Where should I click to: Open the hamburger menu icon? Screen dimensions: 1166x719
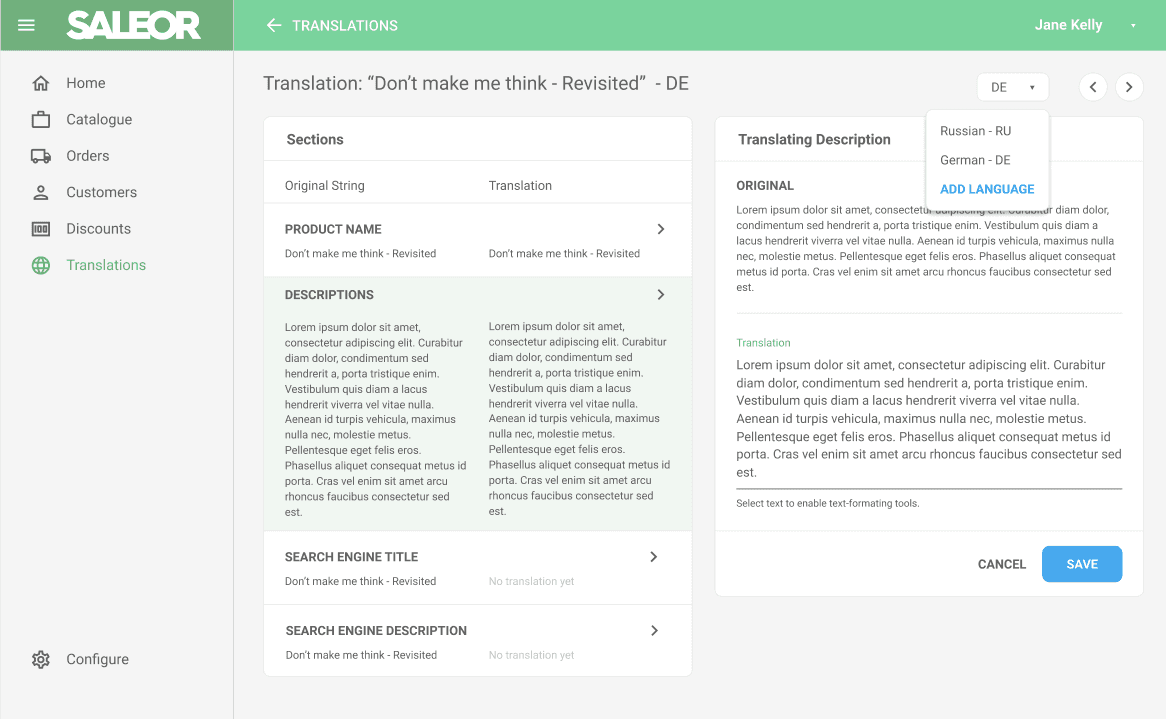(x=26, y=25)
